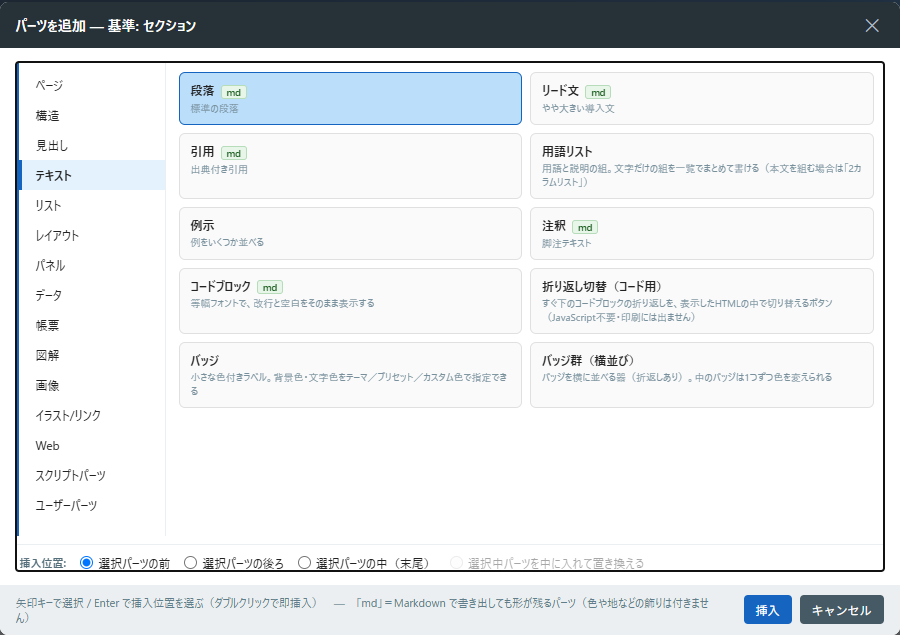Show the ユーザーパーツ category
Screen dimensions: 900x635
pos(92,505)
